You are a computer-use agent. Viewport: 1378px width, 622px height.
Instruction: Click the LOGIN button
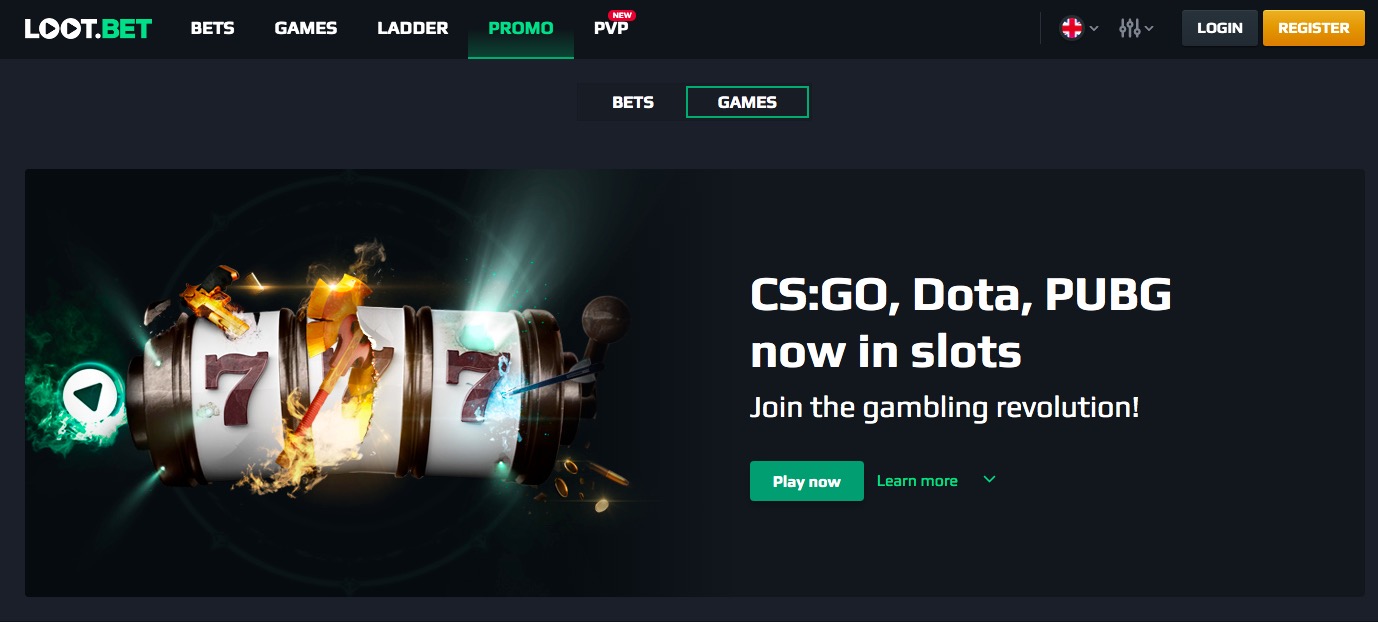pyautogui.click(x=1220, y=28)
